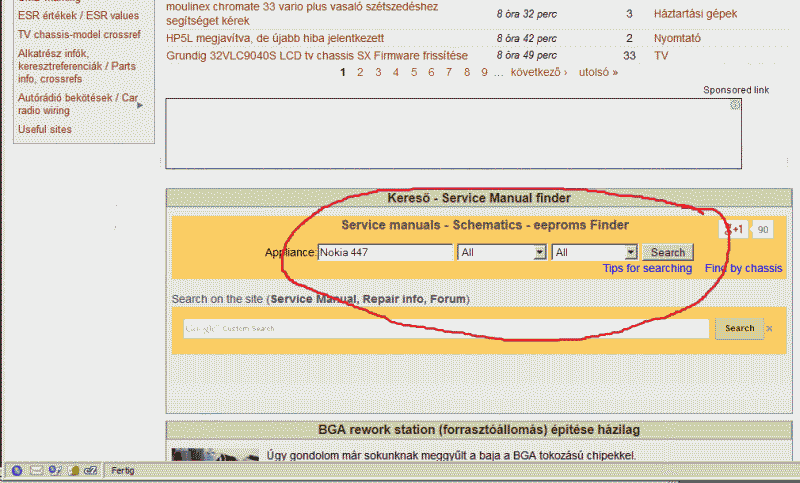Go to page 3 of topic list
Viewport: 800px width, 483px height.
tap(378, 72)
